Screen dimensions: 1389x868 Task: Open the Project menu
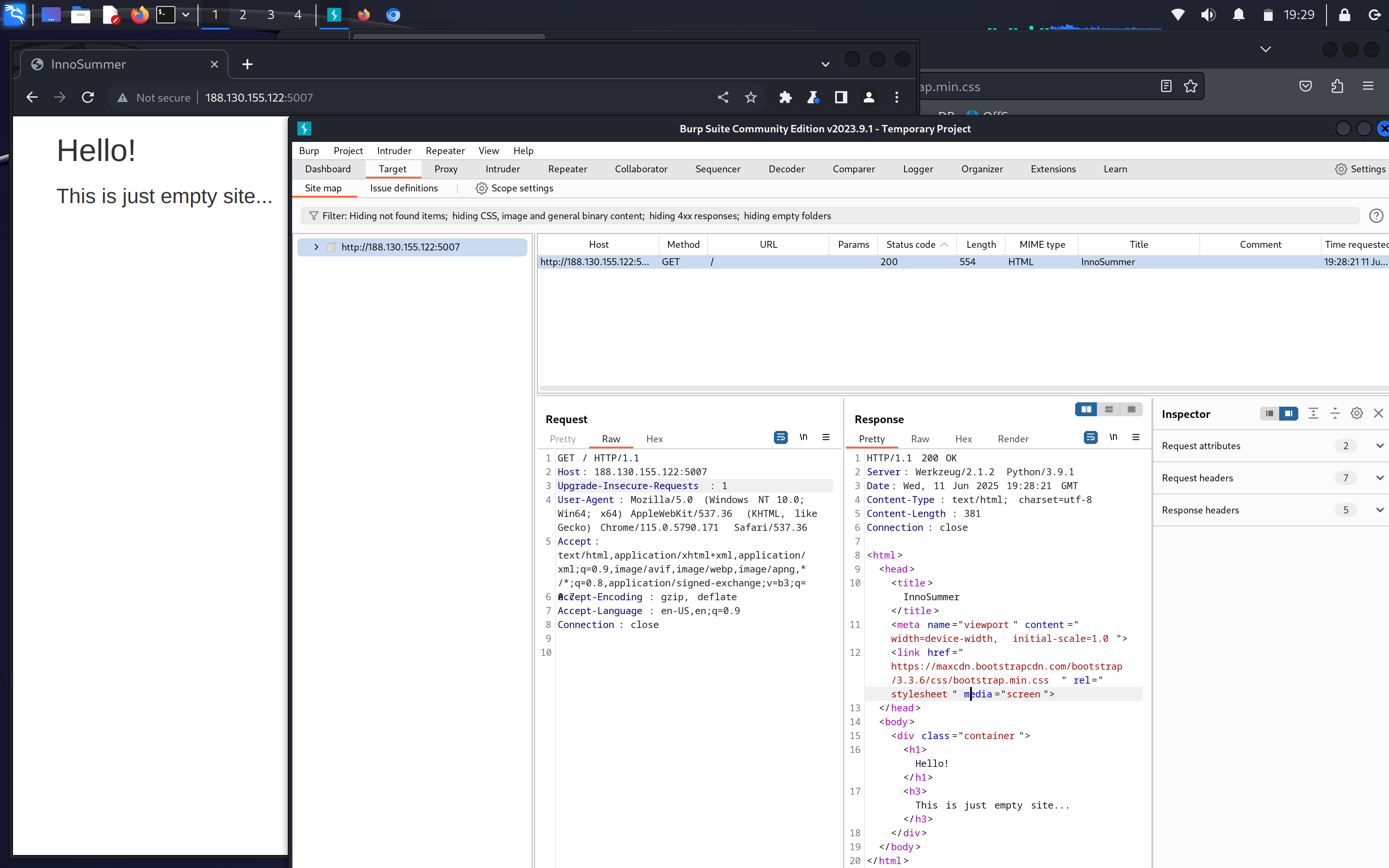pos(348,151)
